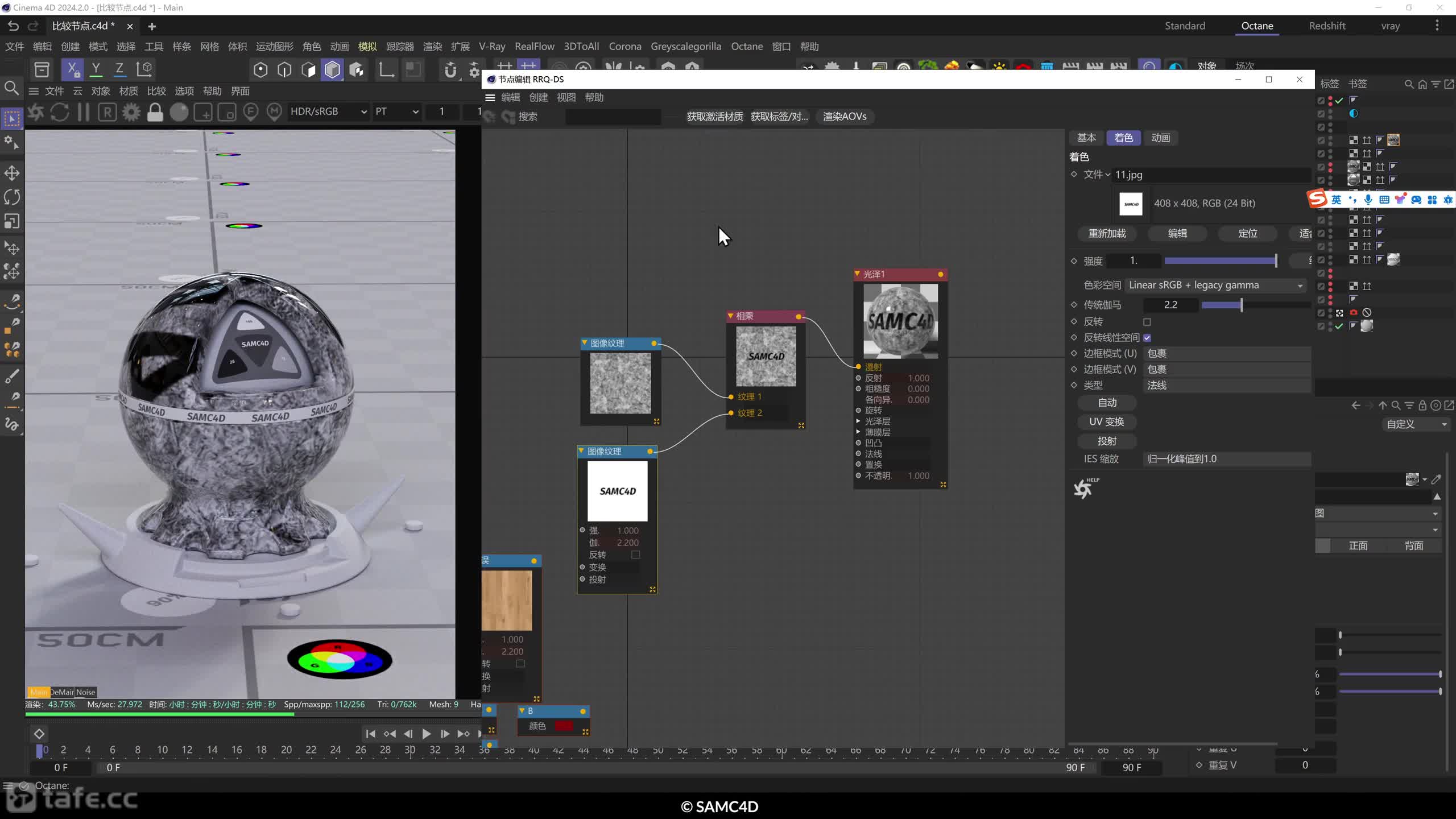The image size is (1456, 819).
Task: Select polygons mode icon
Action: tap(308, 70)
